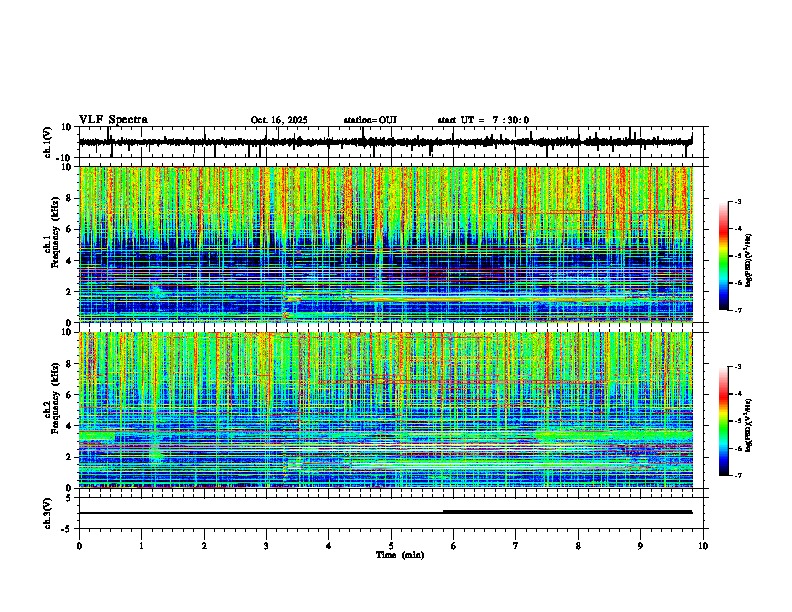Click the "station=OUI" header label
The width and height of the screenshot is (792, 612).
(370, 120)
